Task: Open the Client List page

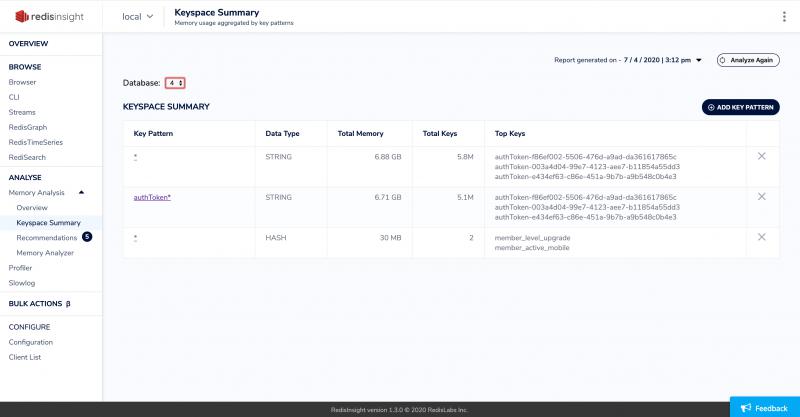Action: coord(25,357)
